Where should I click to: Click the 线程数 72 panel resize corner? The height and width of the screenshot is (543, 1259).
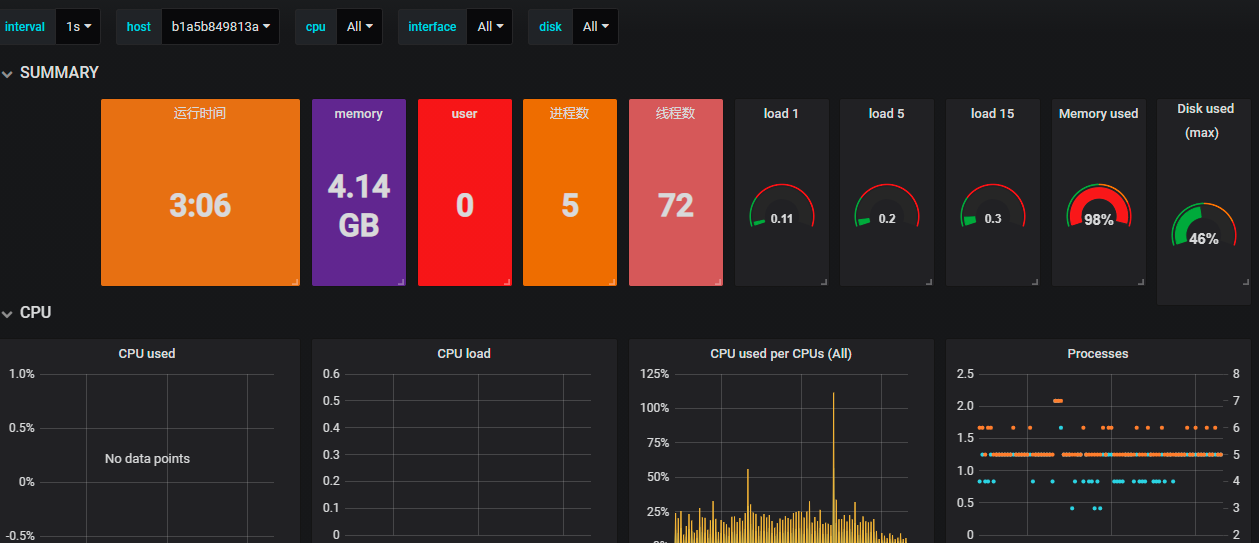[718, 282]
